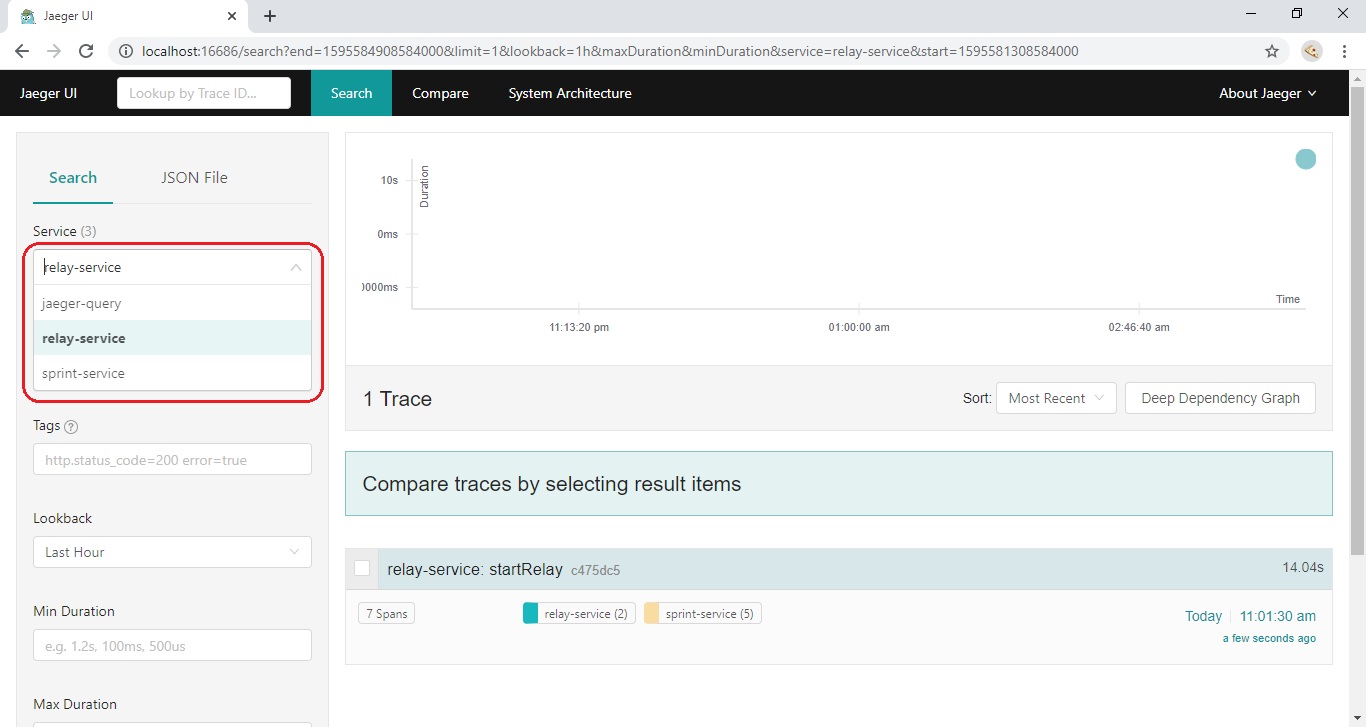The image size is (1366, 727).
Task: Click the 'Today' date label
Action: 1203,616
